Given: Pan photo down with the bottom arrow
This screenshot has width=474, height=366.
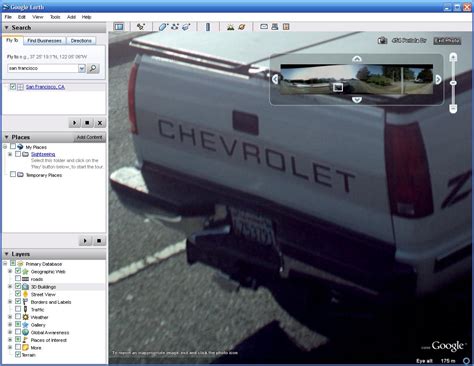Looking at the screenshot, I should (357, 99).
